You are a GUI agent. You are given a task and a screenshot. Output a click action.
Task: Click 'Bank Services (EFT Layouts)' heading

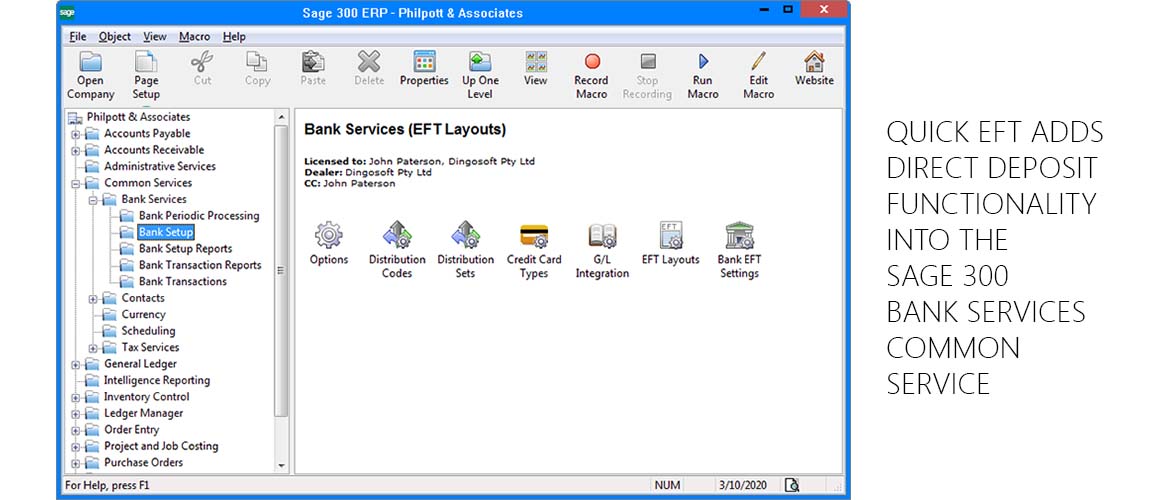pyautogui.click(x=405, y=130)
